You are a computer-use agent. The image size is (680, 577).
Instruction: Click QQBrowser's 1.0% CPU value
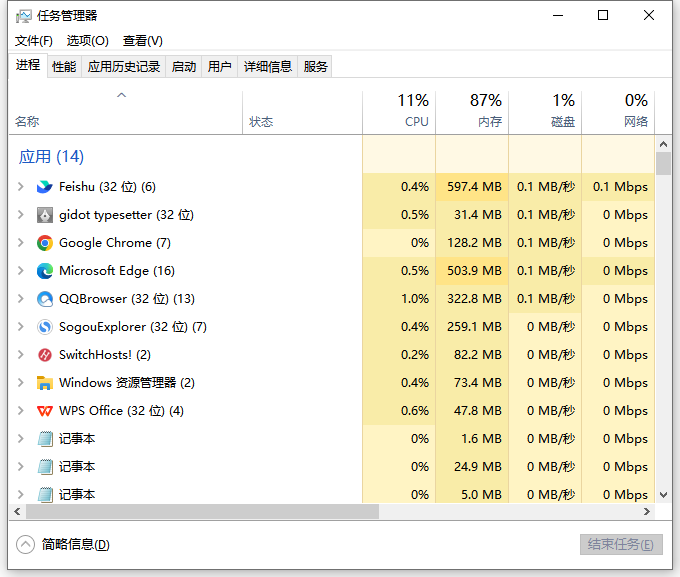click(x=415, y=299)
